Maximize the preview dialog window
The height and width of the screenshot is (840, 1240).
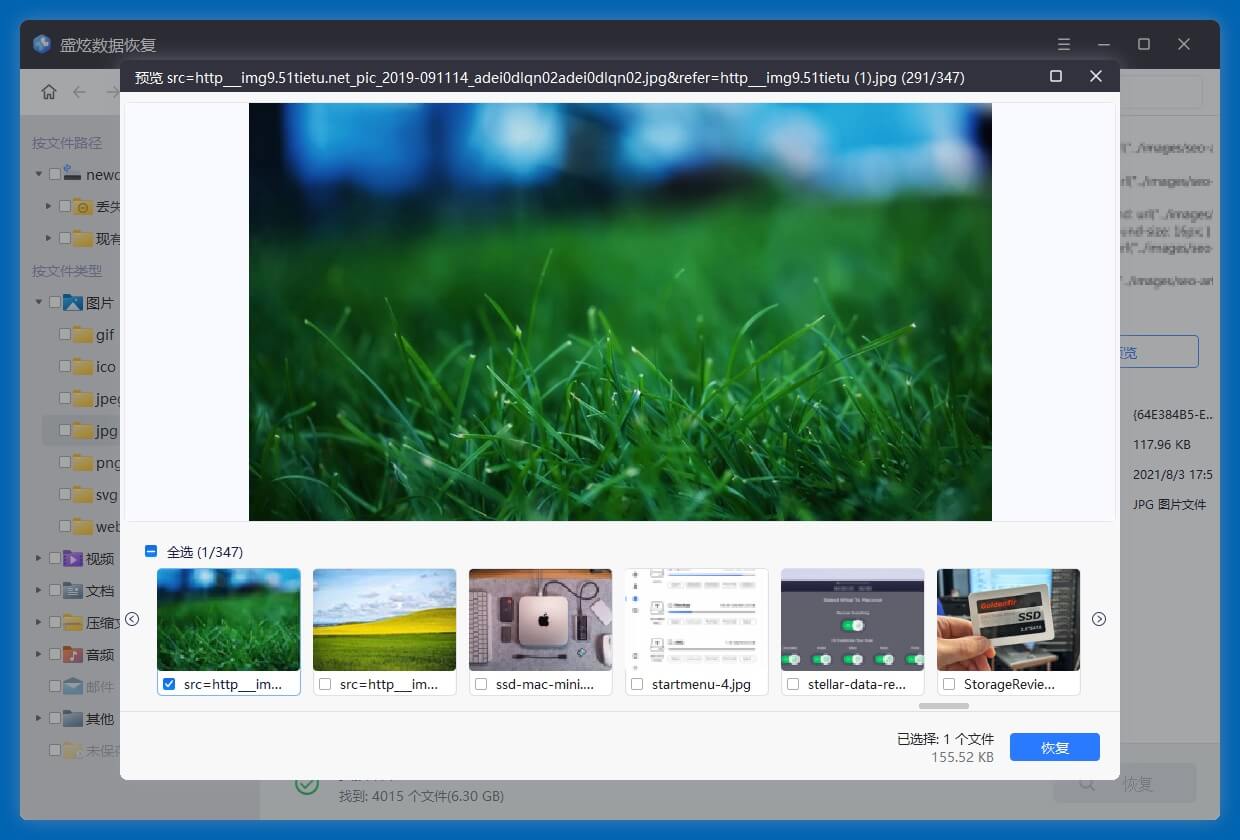pyautogui.click(x=1055, y=77)
